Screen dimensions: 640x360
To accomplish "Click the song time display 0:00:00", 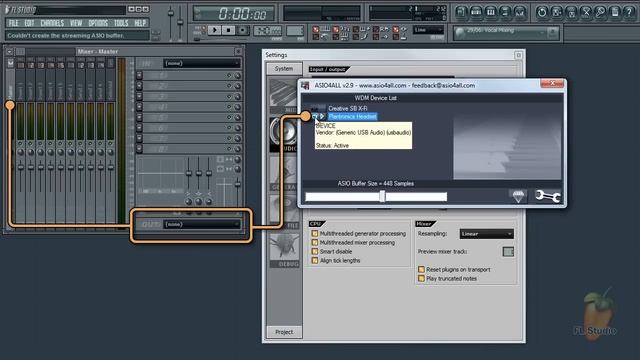I will coord(234,13).
